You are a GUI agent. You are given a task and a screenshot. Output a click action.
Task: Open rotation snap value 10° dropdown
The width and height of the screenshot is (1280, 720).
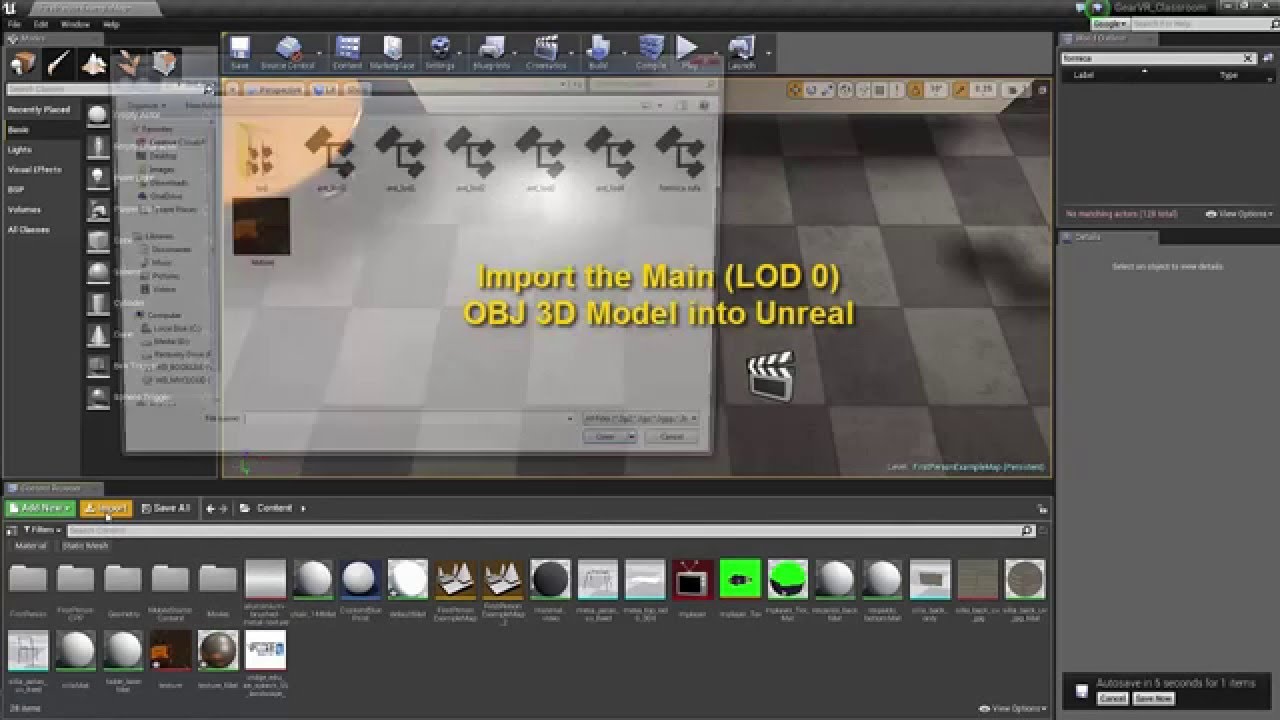pos(937,89)
